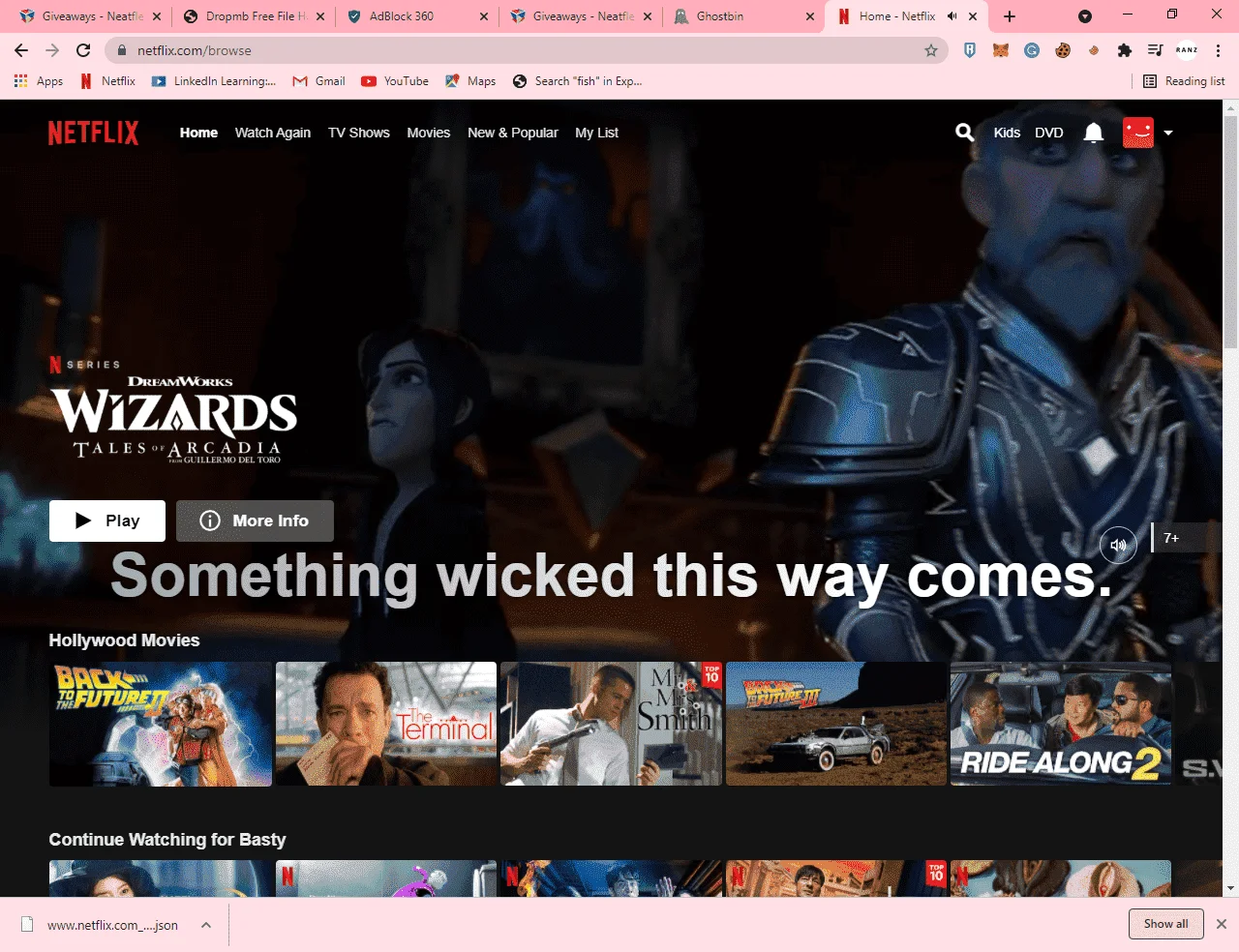This screenshot has height=952, width=1239.
Task: Click the red profile avatar
Action: (1138, 133)
